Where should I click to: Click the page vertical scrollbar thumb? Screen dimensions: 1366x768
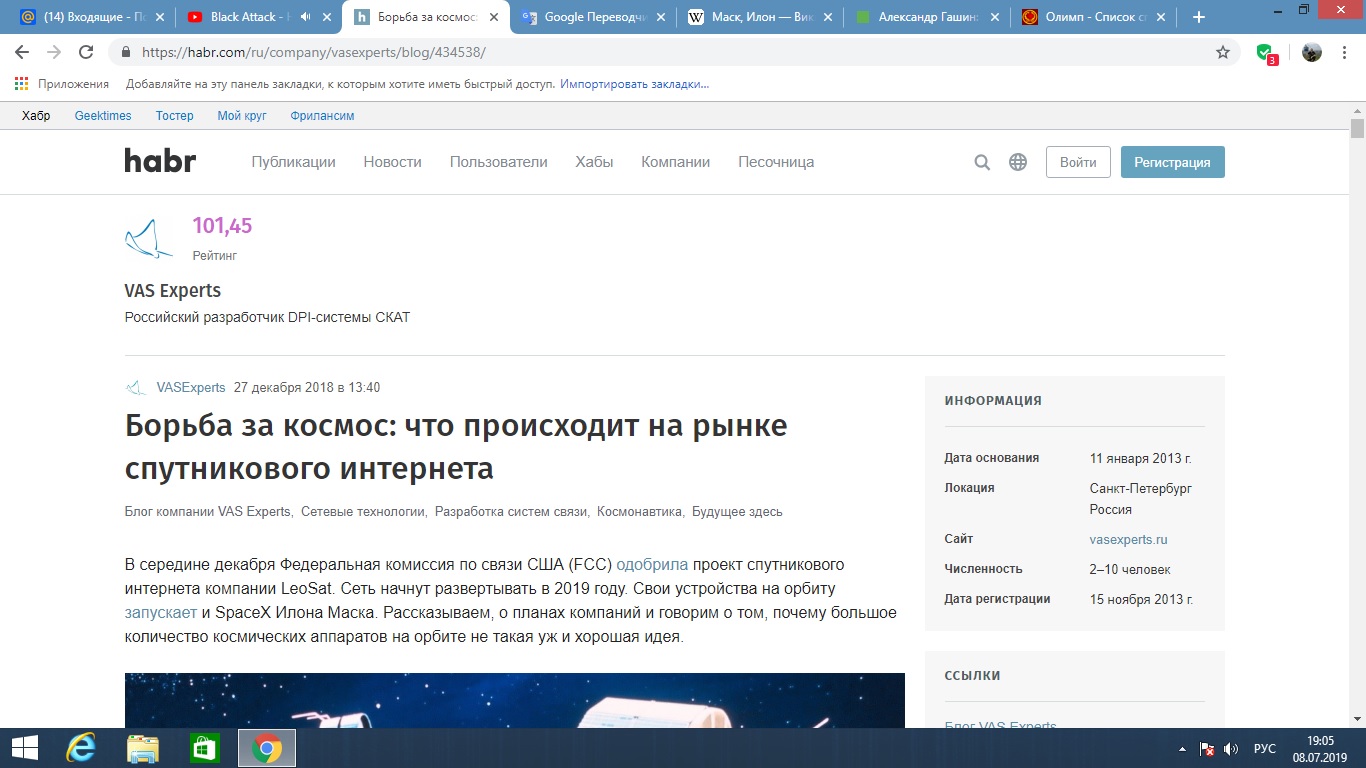(x=1357, y=128)
